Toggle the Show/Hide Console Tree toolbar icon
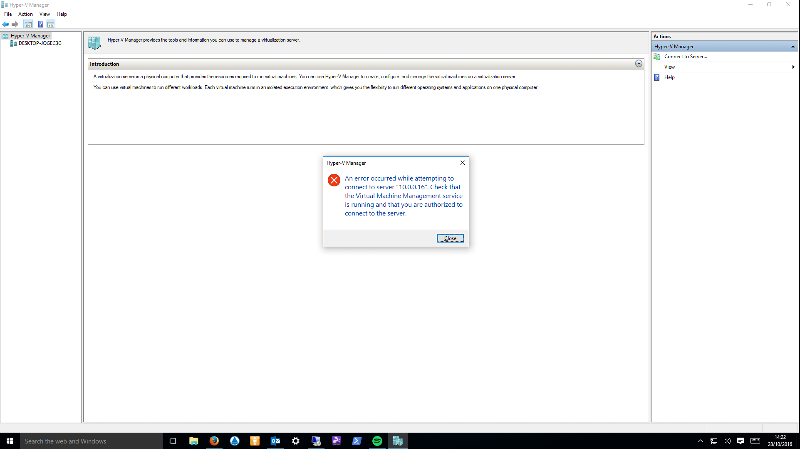Image resolution: width=800 pixels, height=449 pixels. pyautogui.click(x=28, y=24)
